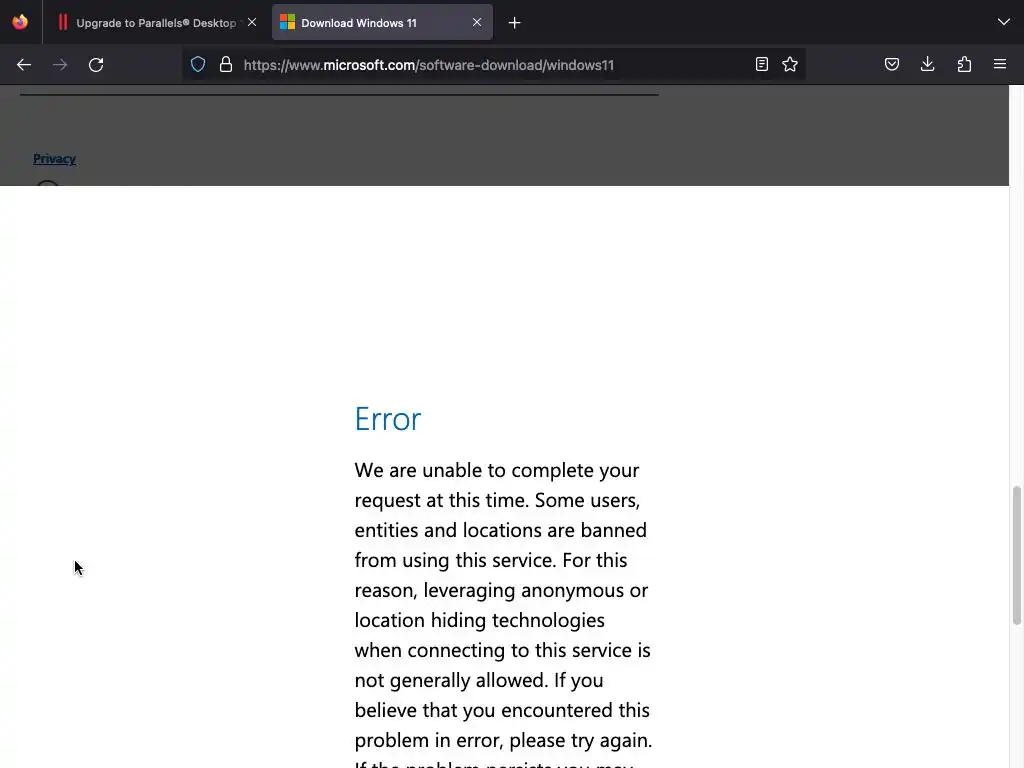
Task: Expand the list all tabs chevron
Action: (1004, 22)
